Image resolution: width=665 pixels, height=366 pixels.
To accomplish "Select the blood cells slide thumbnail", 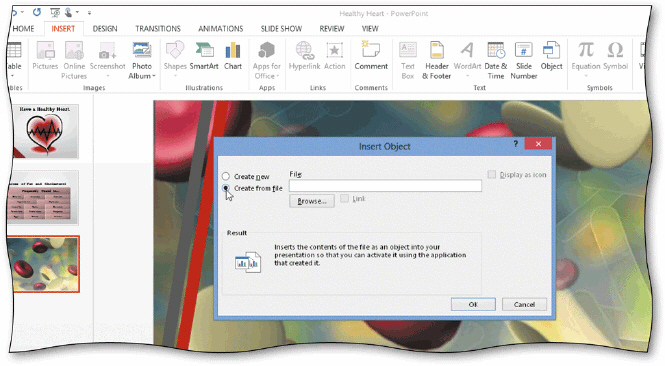I will 45,264.
